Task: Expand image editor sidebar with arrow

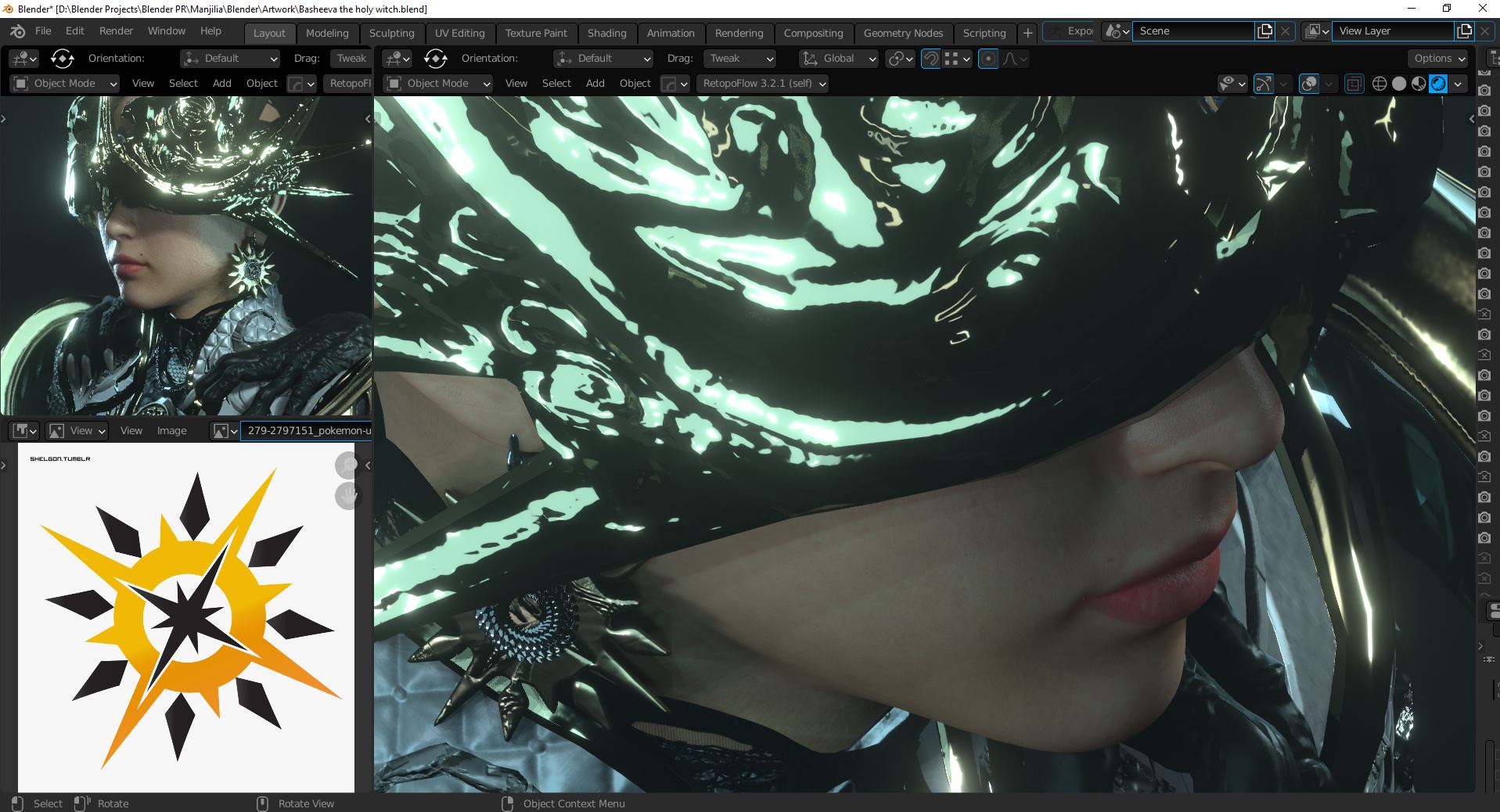Action: (368, 465)
